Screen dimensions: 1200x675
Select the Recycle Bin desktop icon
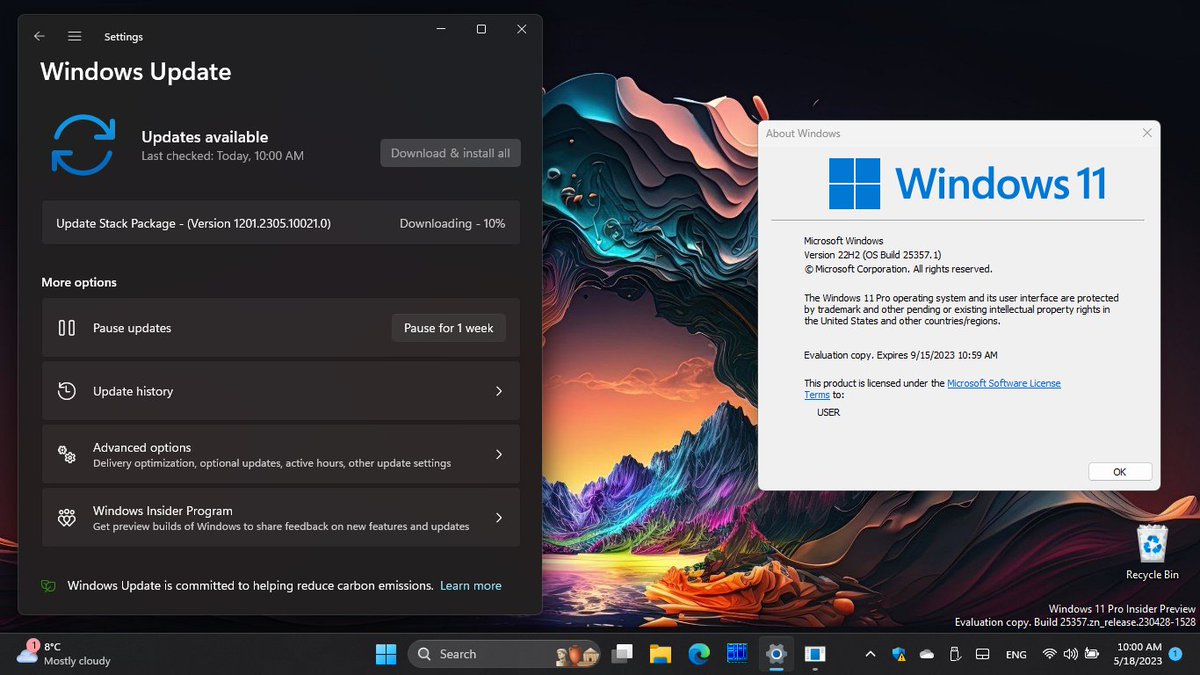tap(1152, 553)
